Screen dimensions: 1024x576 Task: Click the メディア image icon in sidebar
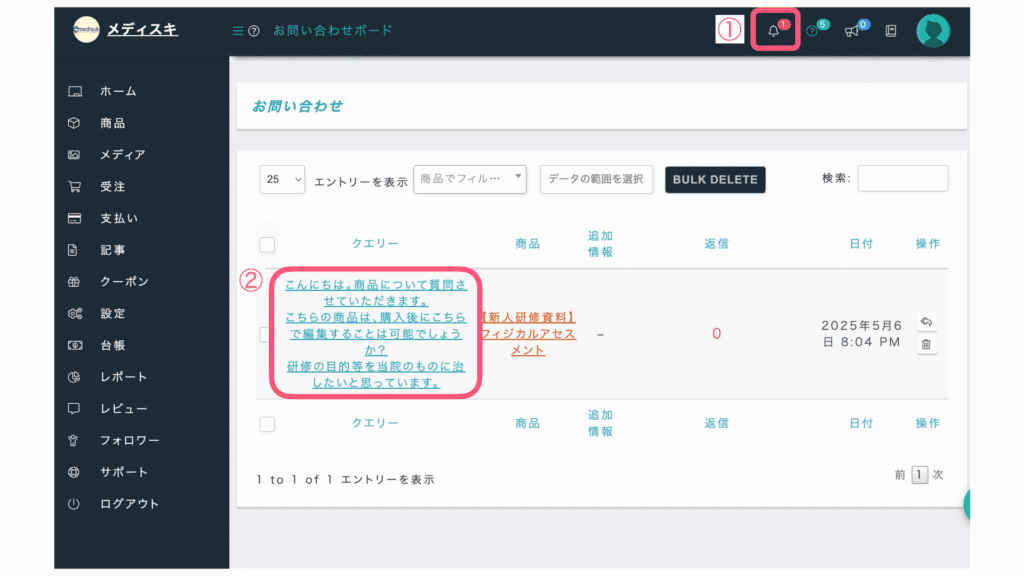[74, 155]
